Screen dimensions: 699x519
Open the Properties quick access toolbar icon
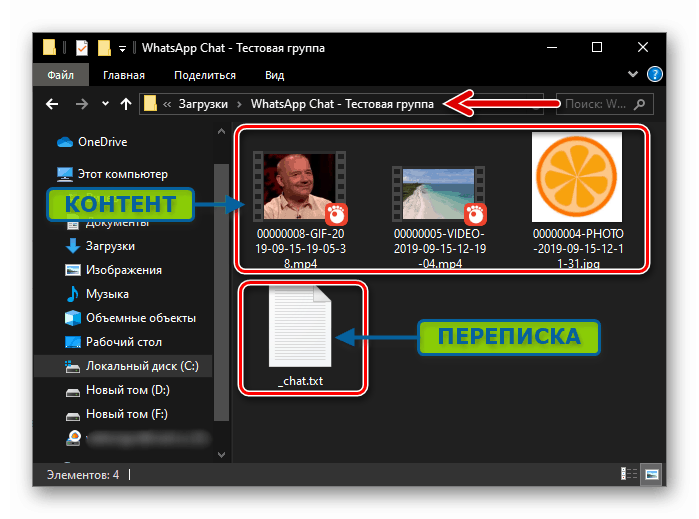[x=82, y=48]
